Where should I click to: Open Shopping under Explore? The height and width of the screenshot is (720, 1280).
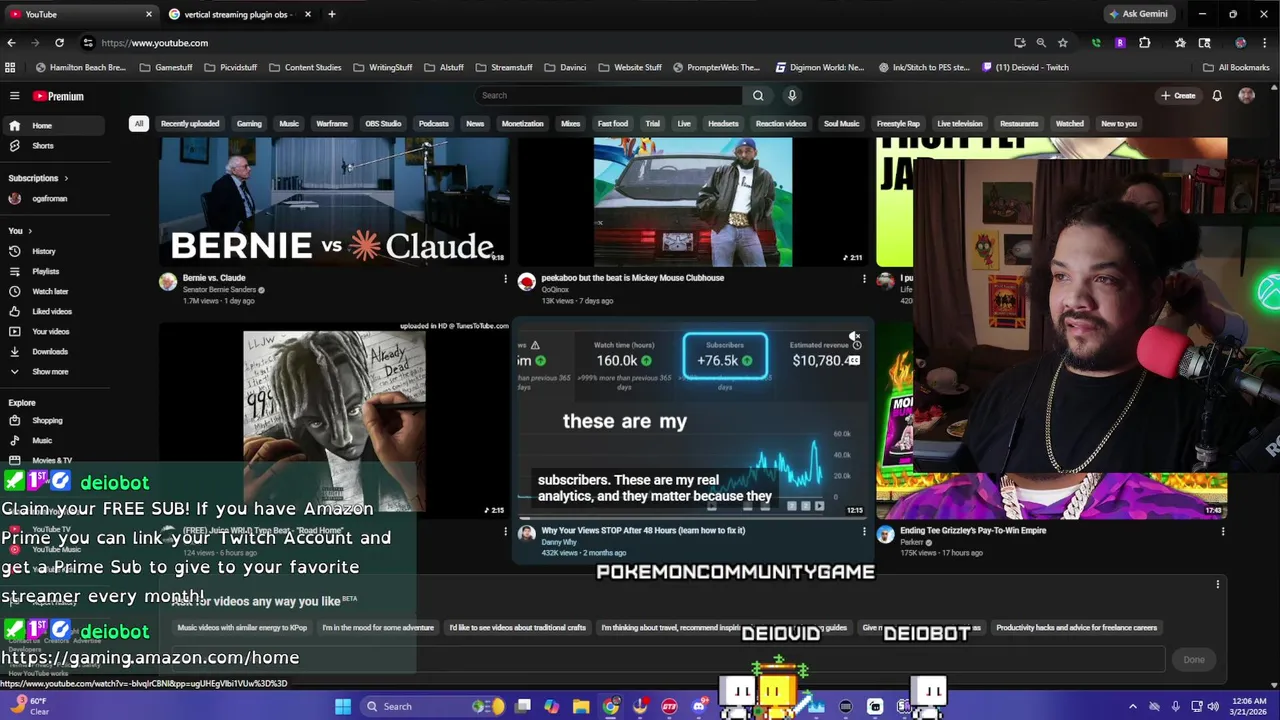(x=52, y=420)
